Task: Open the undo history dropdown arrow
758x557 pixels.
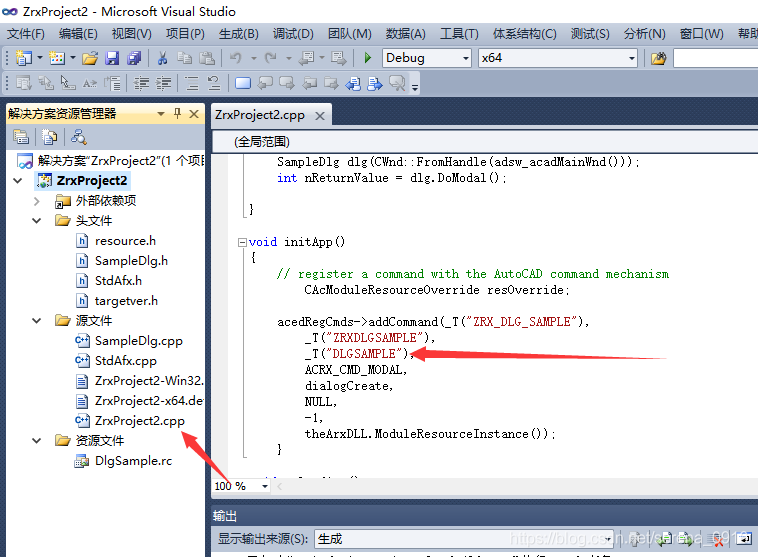Action: coord(253,58)
